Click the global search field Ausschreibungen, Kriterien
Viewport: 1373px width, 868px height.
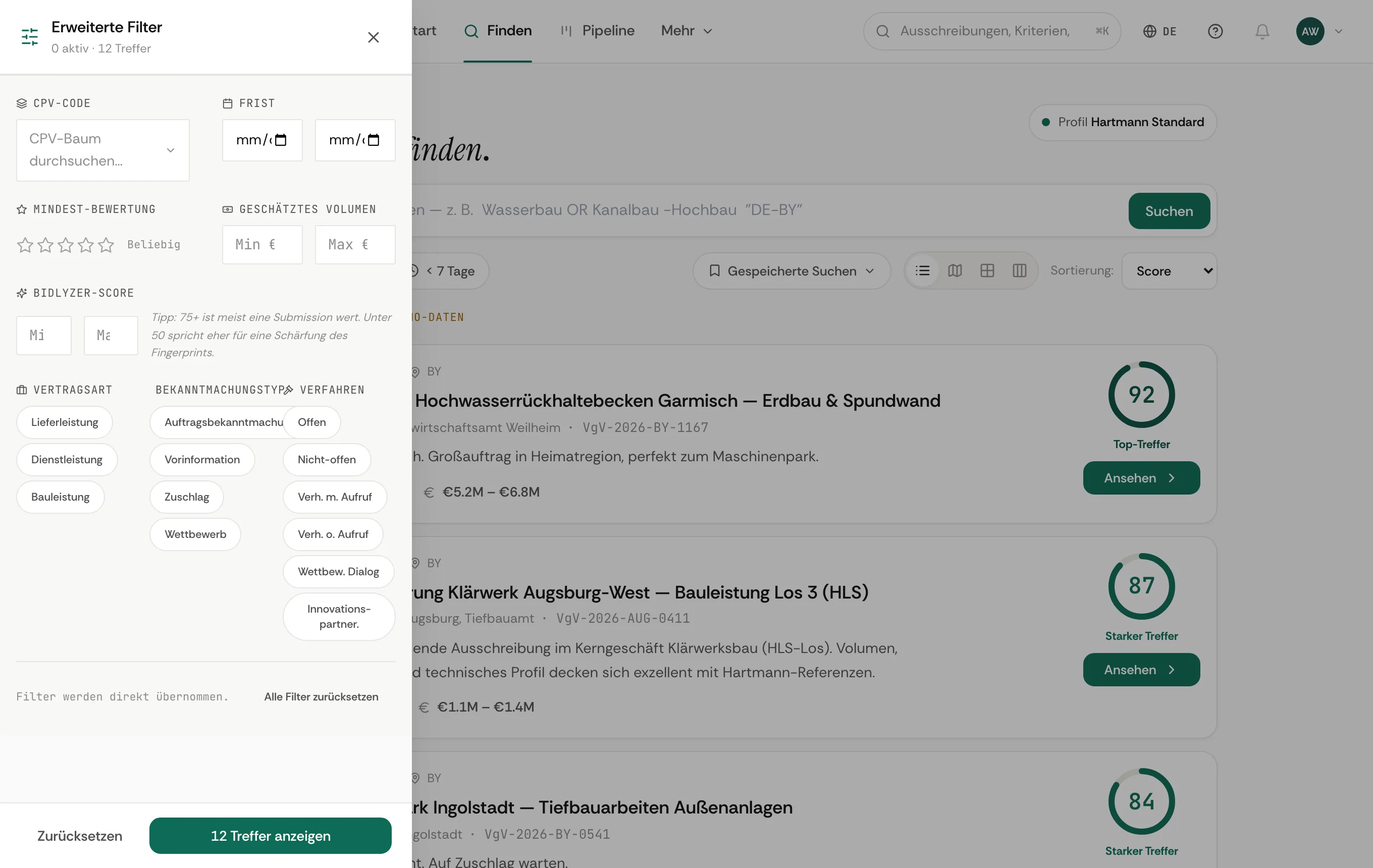992,31
